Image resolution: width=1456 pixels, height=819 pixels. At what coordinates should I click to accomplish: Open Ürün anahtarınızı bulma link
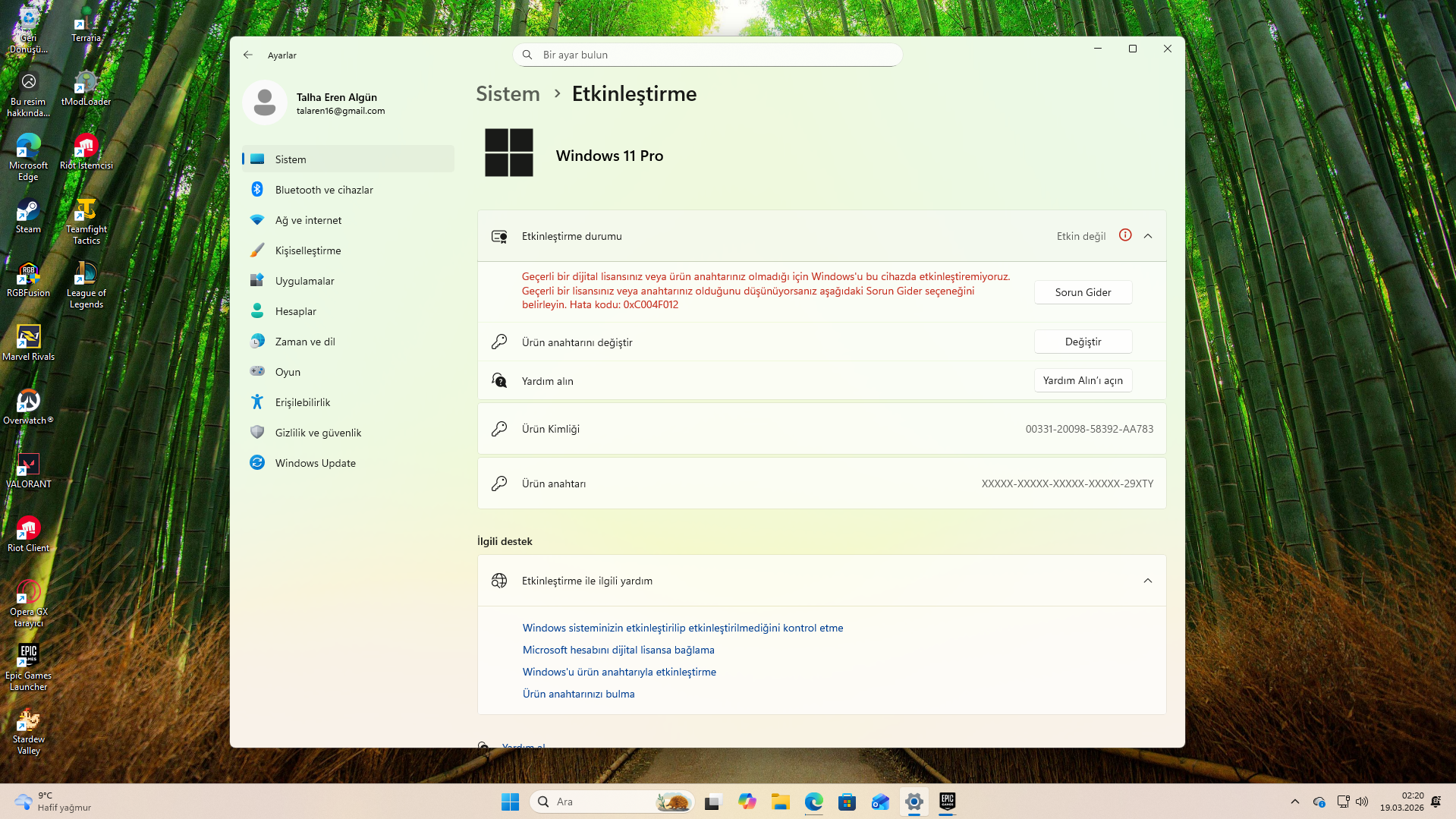(x=578, y=694)
